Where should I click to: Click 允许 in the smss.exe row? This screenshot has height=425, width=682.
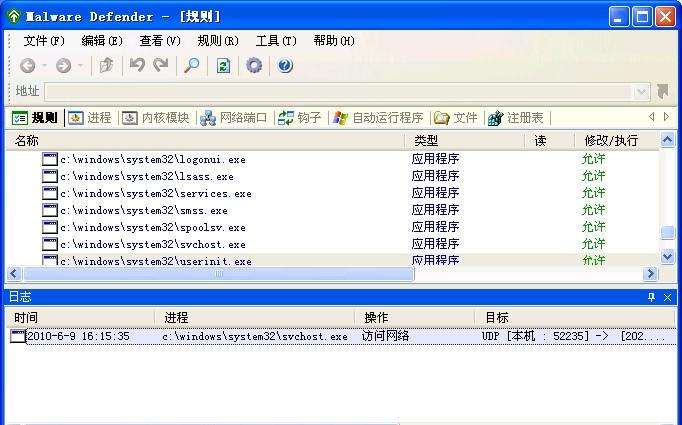point(593,210)
